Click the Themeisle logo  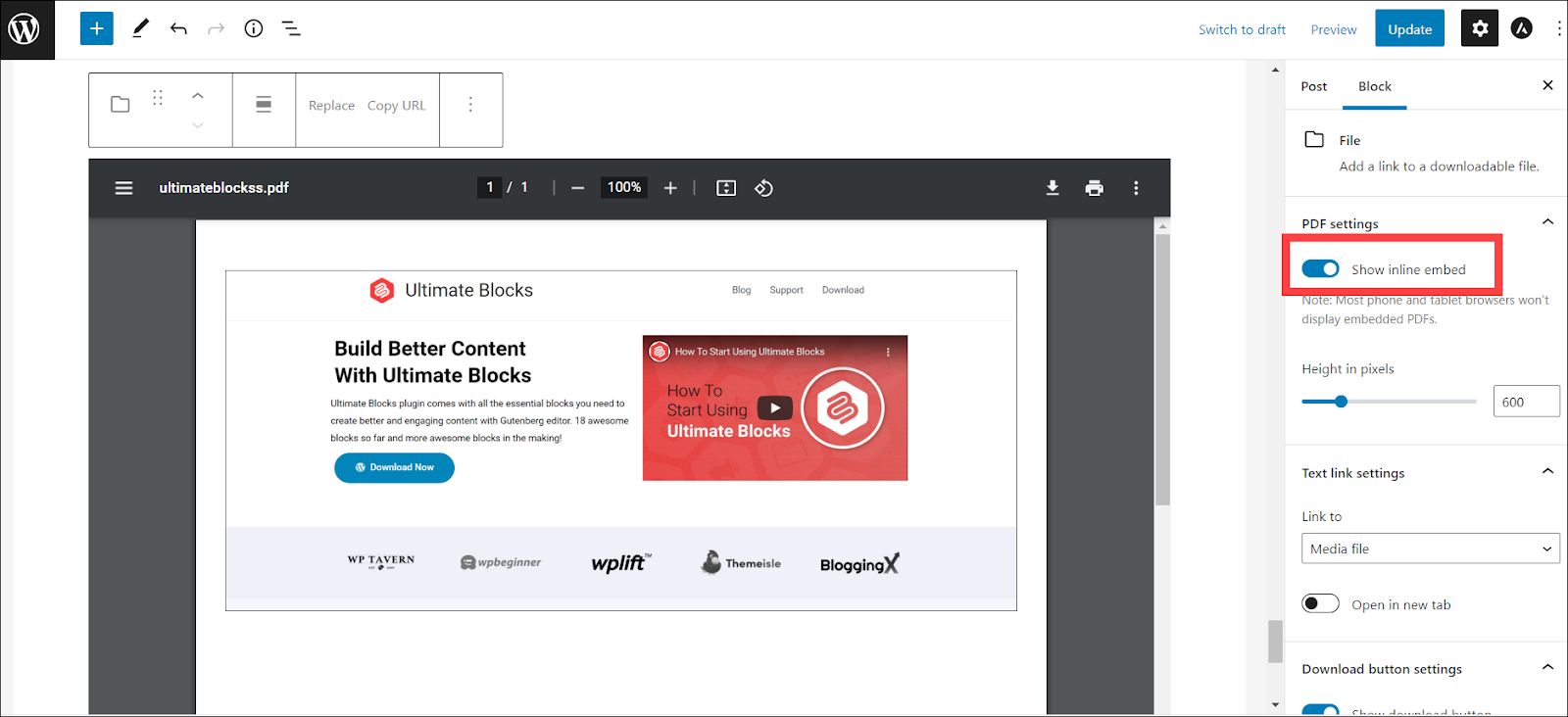click(x=741, y=562)
